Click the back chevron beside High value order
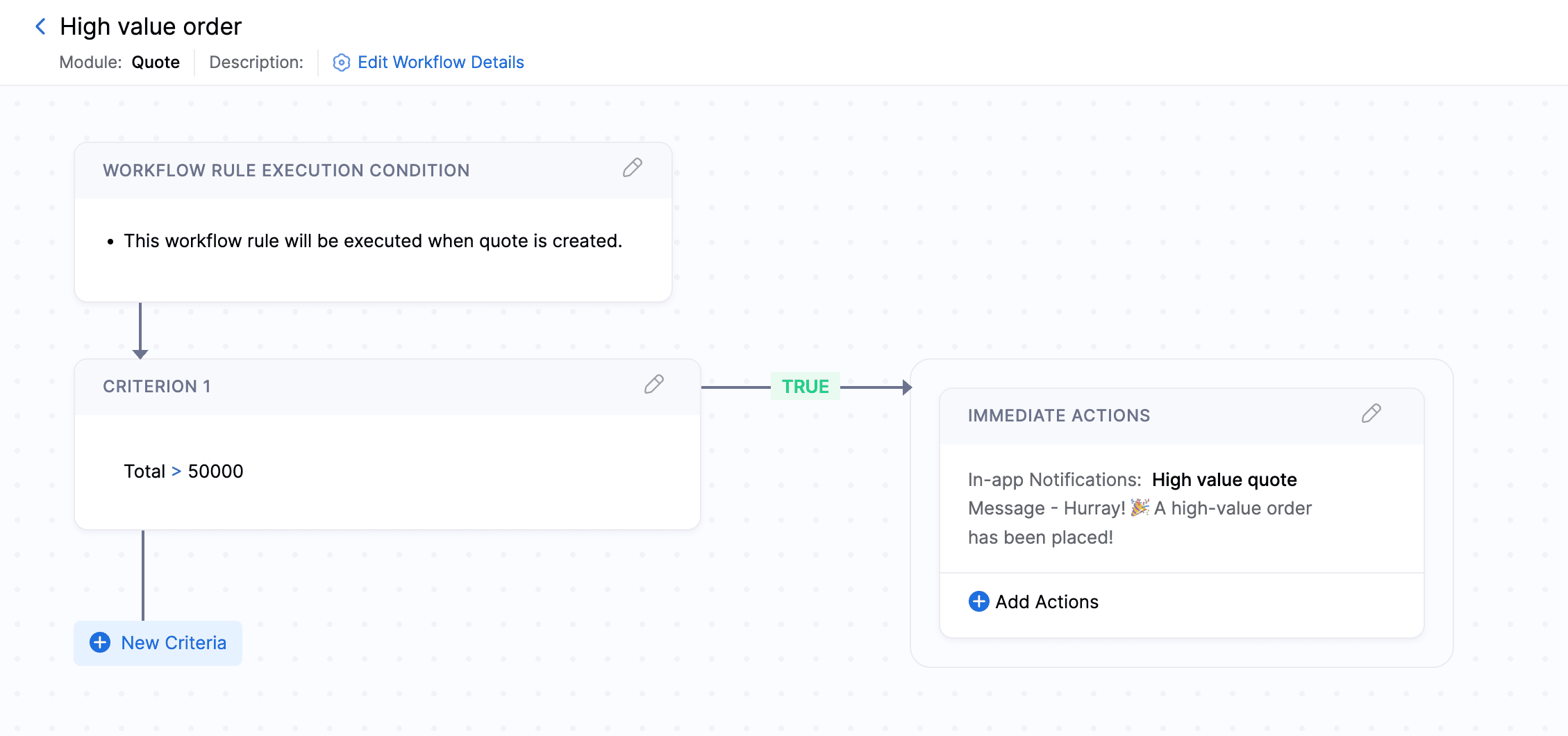Viewport: 1568px width, 736px height. (x=40, y=26)
